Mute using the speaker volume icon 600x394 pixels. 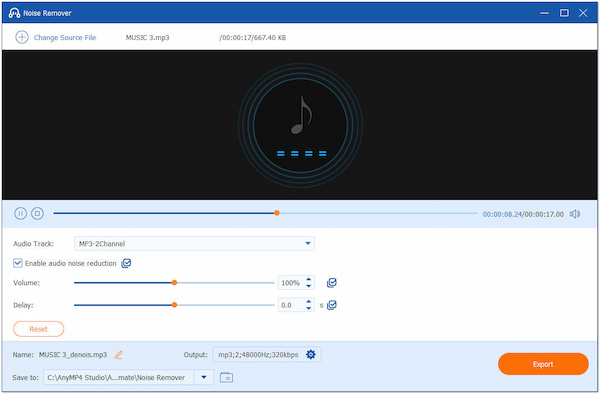(575, 214)
